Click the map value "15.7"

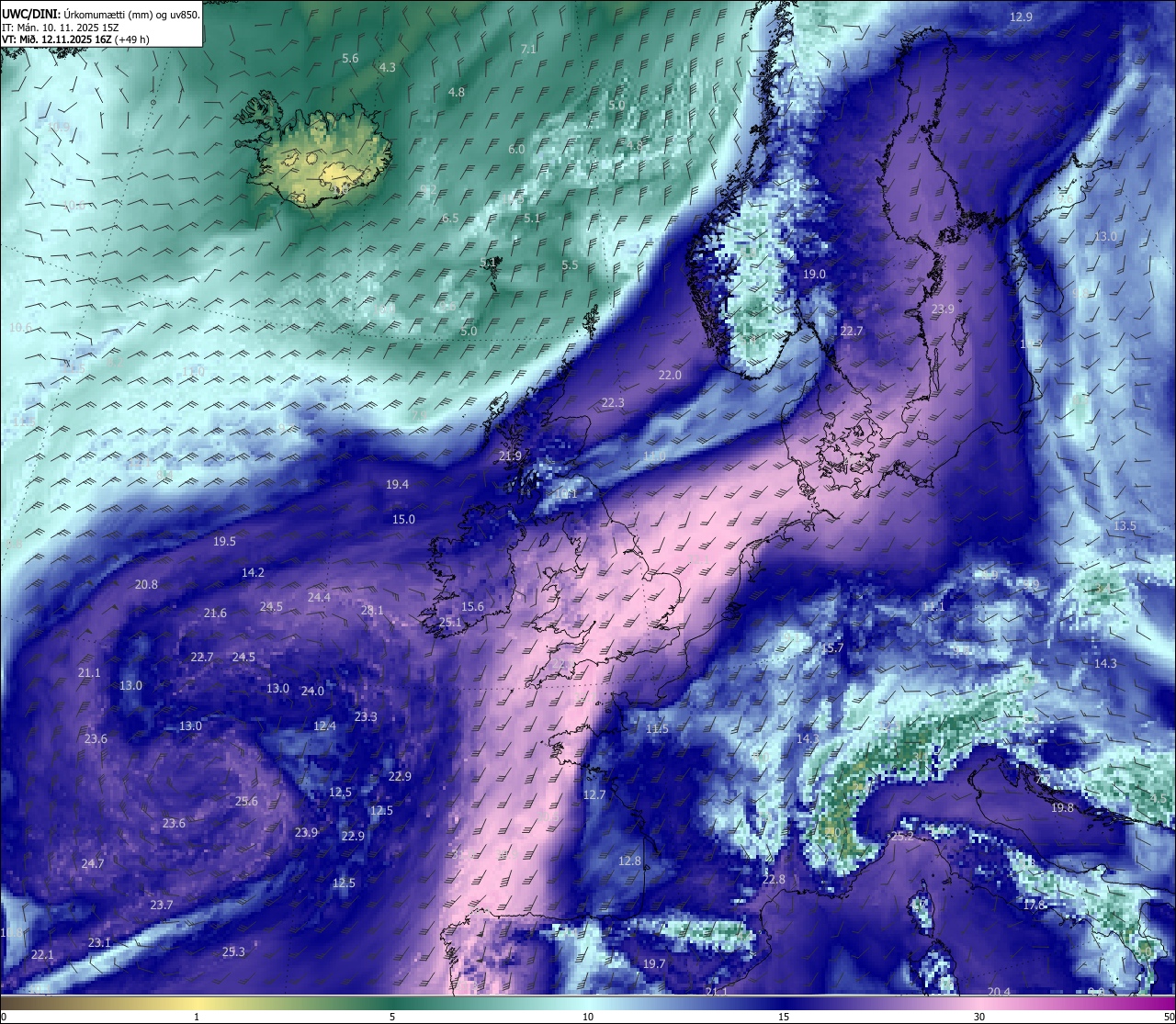(831, 648)
